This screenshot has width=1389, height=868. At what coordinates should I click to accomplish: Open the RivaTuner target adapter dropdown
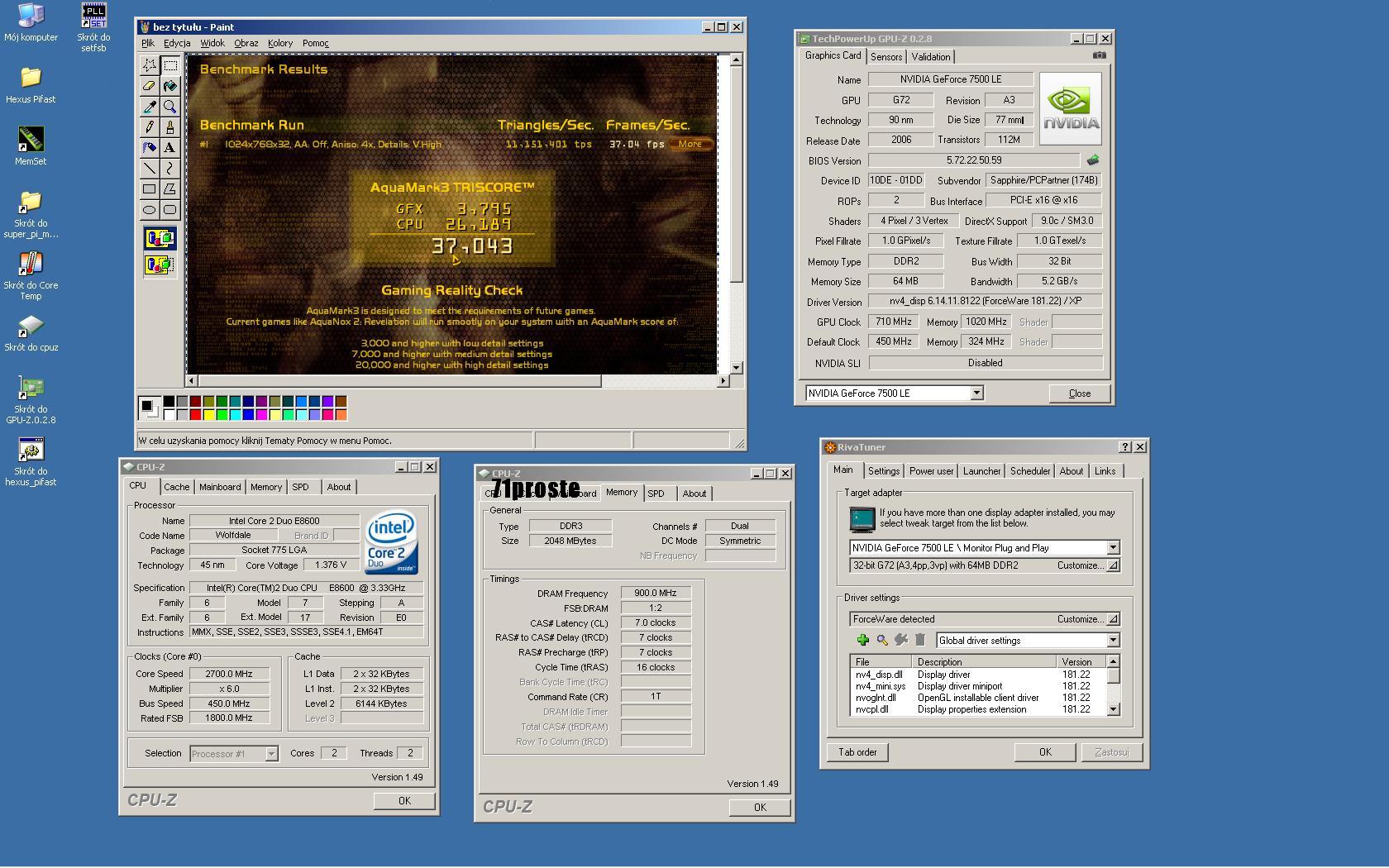click(1113, 547)
